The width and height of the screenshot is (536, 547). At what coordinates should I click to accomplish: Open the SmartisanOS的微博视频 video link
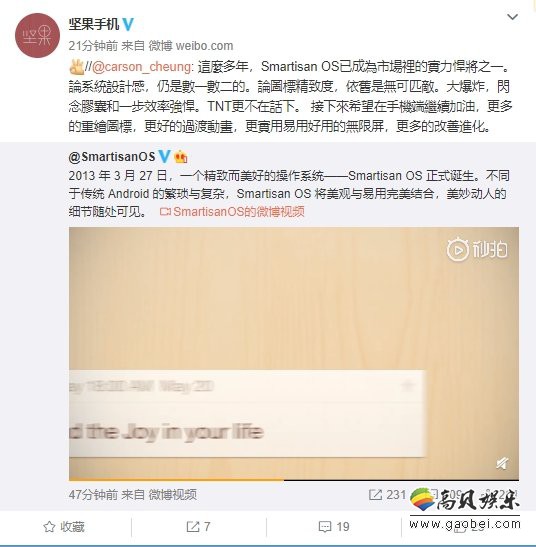[x=232, y=211]
